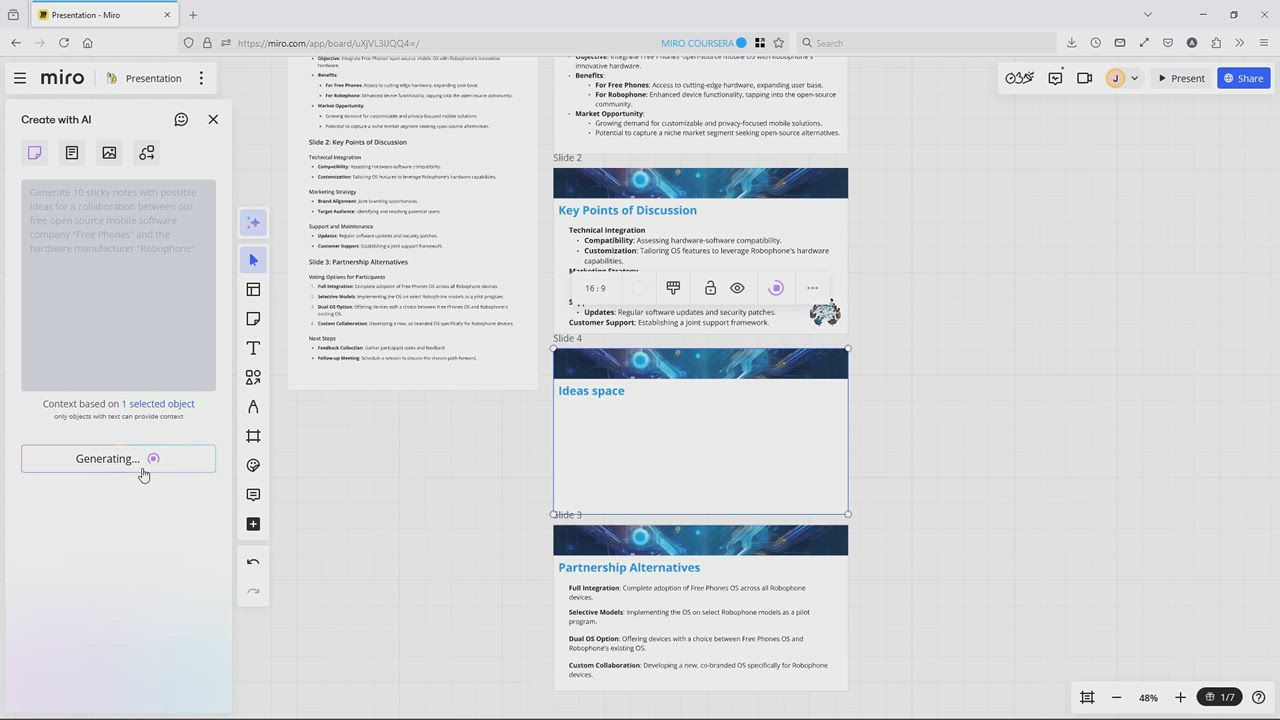This screenshot has width=1280, height=720.
Task: Copy frame style with paint roller
Action: tap(673, 288)
